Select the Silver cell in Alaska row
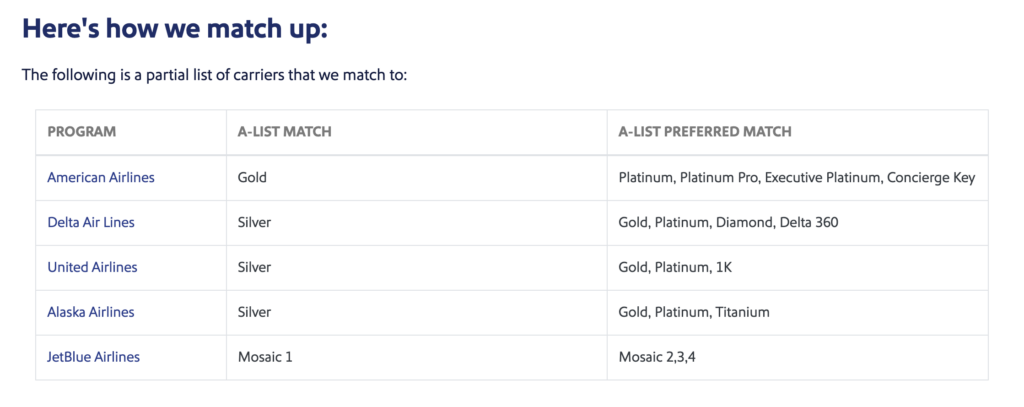Viewport: 1024px width, 407px height. pos(255,312)
